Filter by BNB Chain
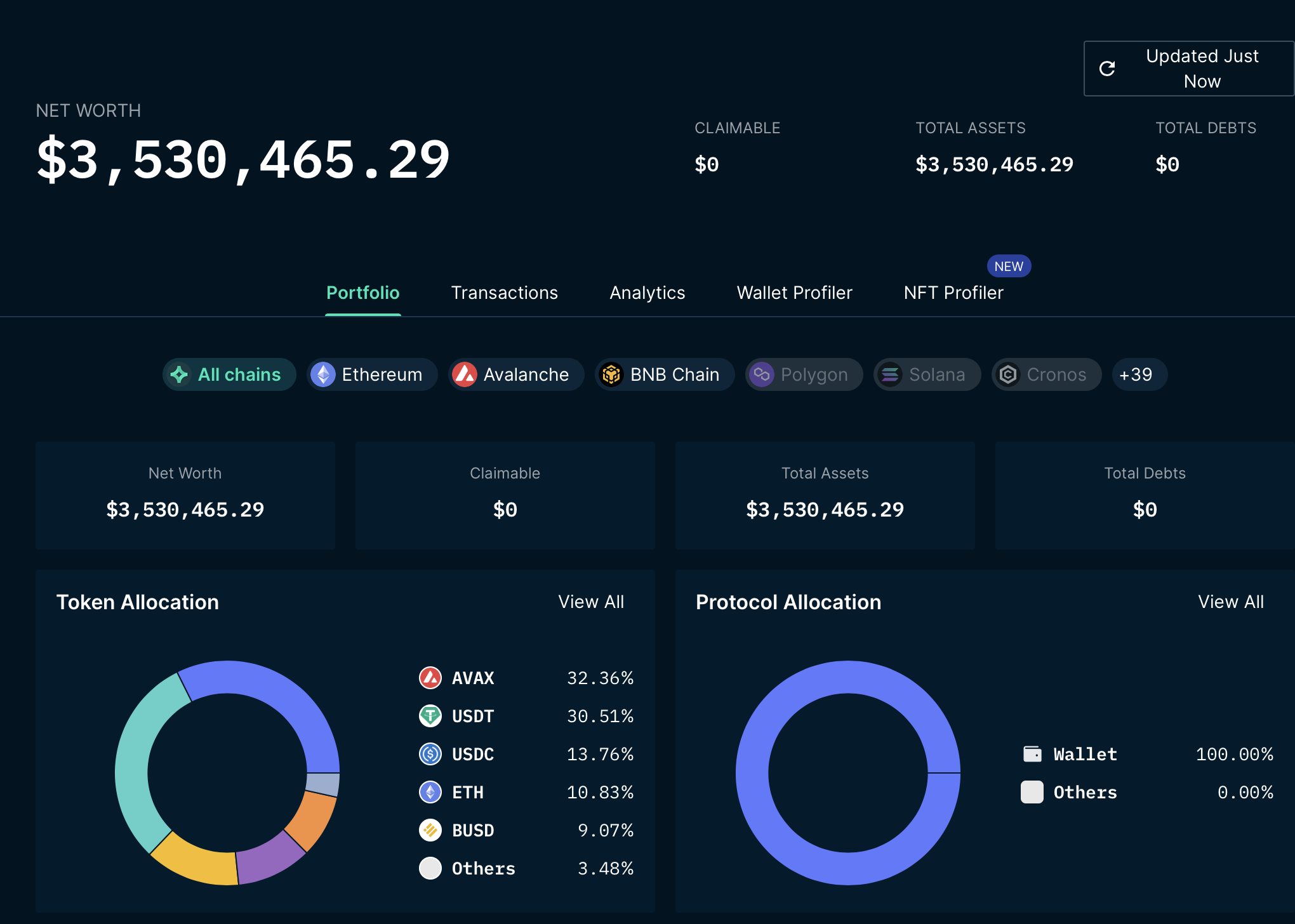Viewport: 1295px width, 924px height. point(664,374)
